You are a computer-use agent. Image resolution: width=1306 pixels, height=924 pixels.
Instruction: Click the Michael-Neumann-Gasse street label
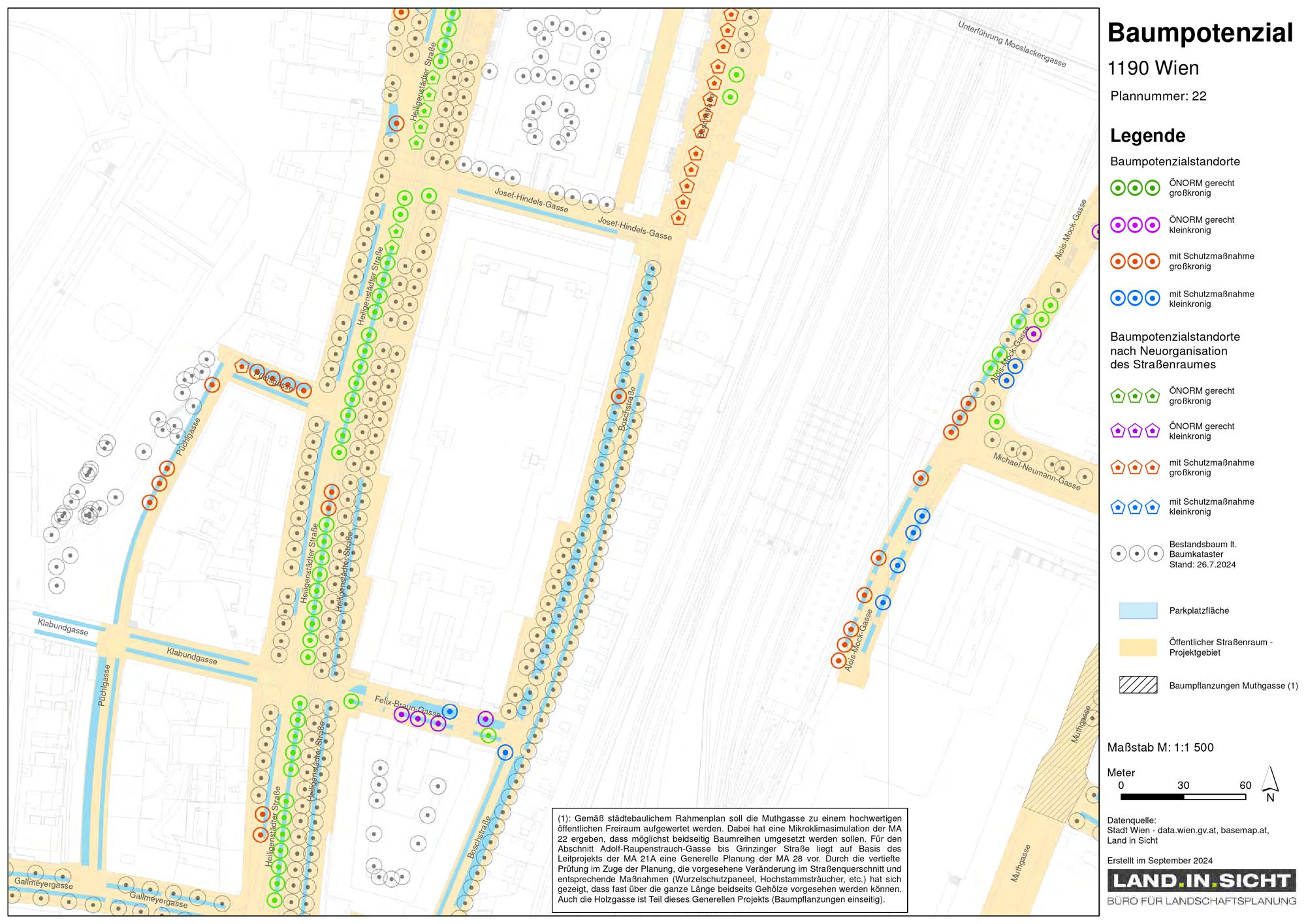[1037, 471]
